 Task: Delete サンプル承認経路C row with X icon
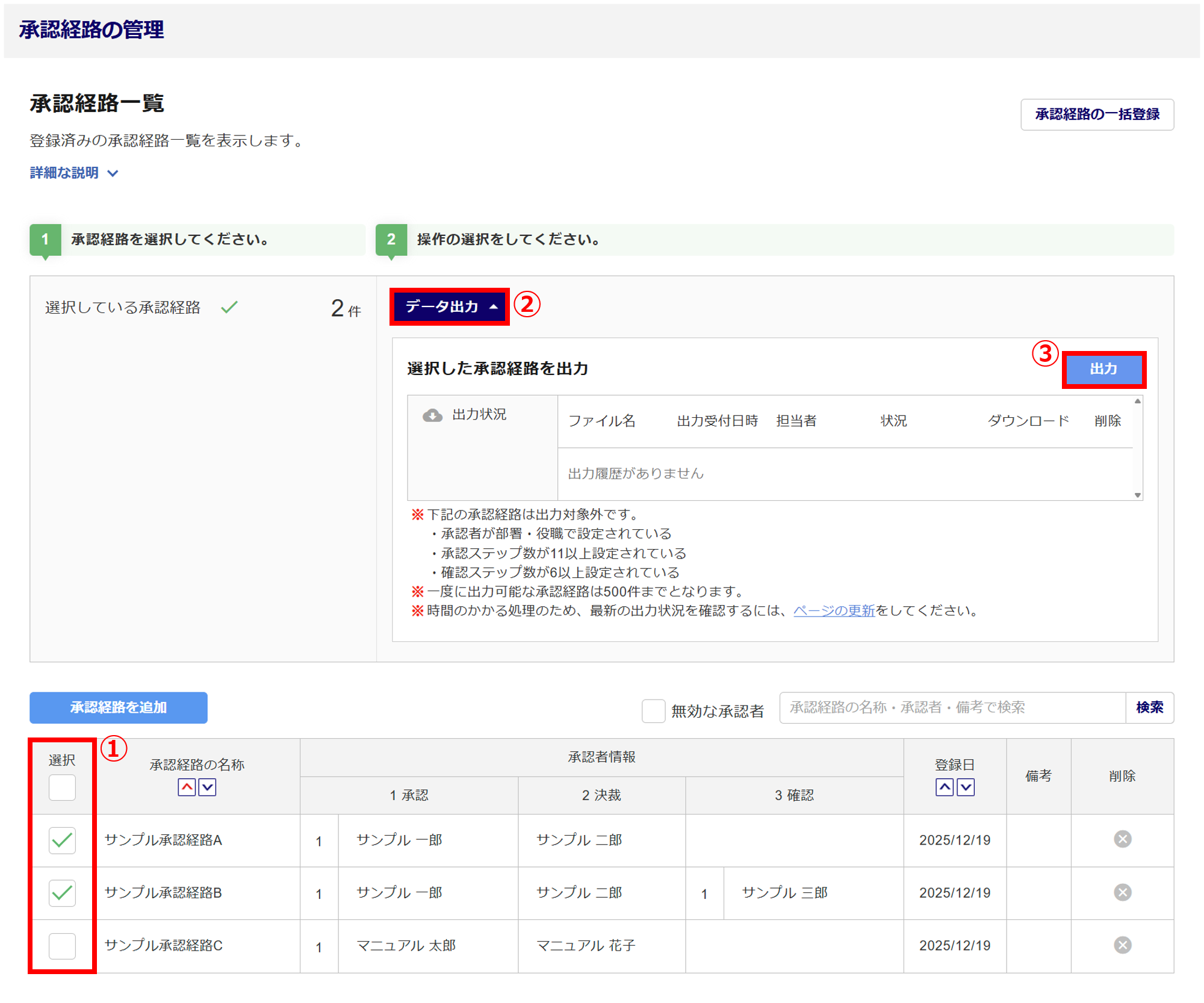pyautogui.click(x=1122, y=945)
